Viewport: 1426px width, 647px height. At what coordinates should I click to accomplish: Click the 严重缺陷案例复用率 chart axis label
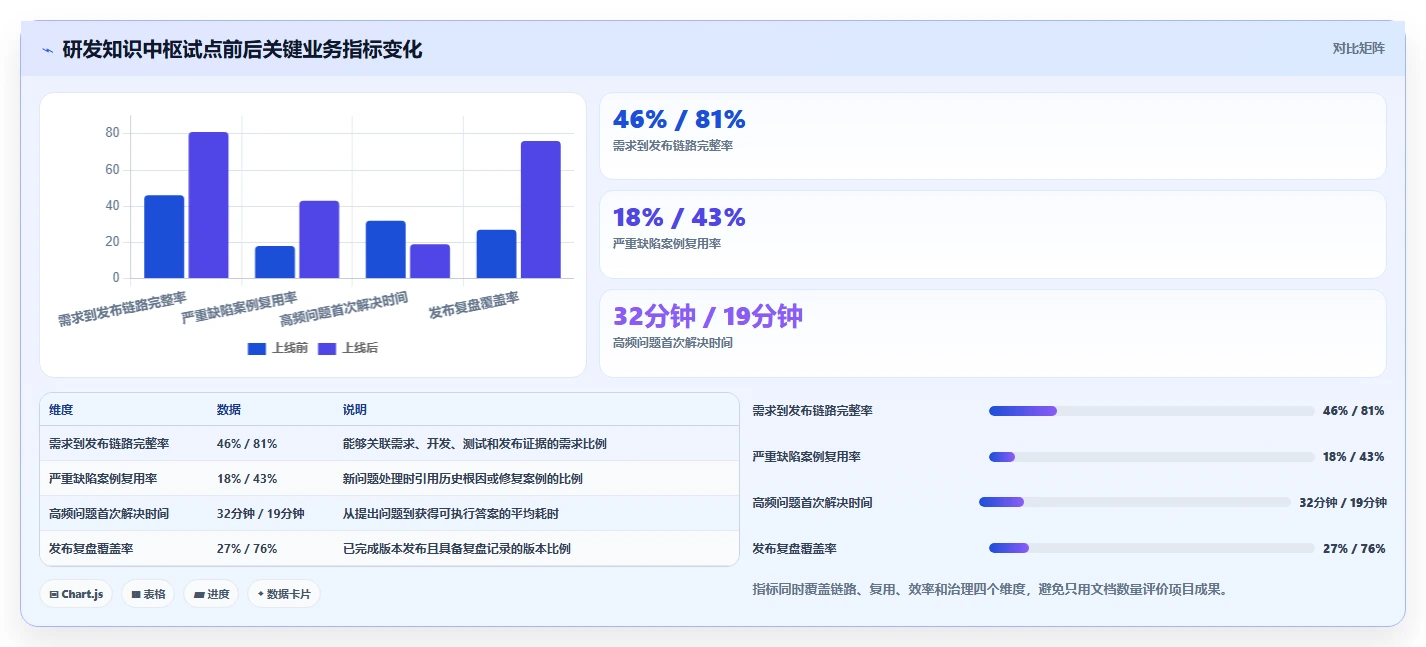coord(239,308)
